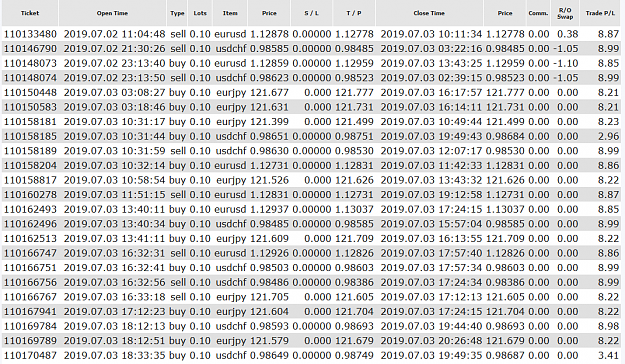The height and width of the screenshot is (364, 625).
Task: Click the S / L column header
Action: pos(311,13)
